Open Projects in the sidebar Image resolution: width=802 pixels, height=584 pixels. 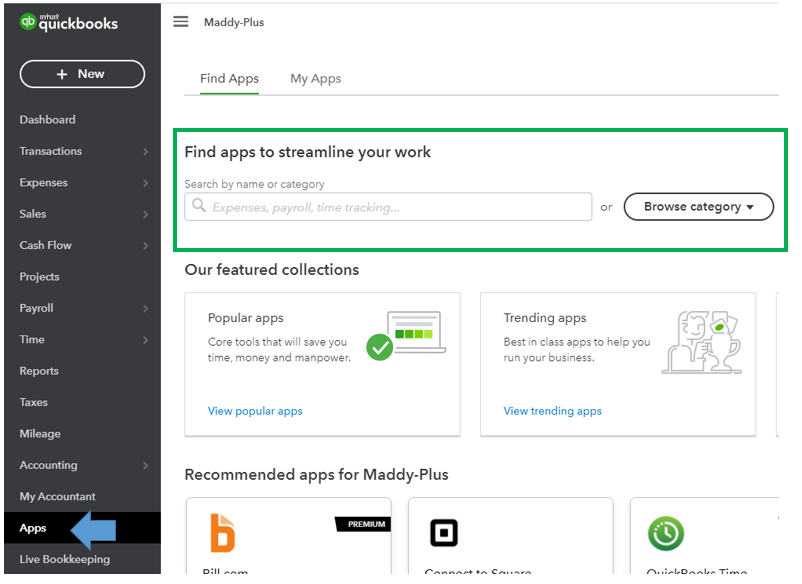coord(39,277)
